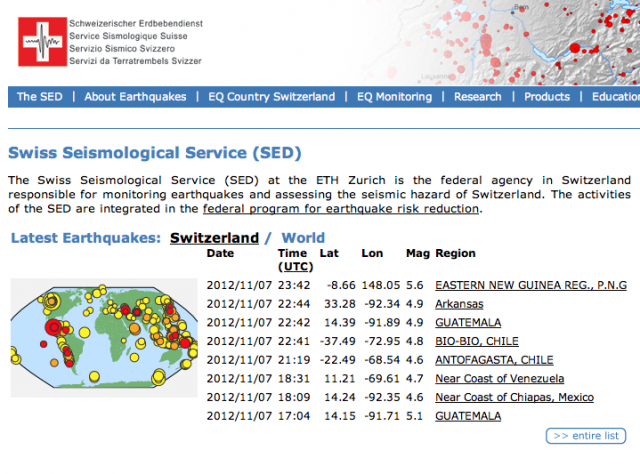Click the entire list button
This screenshot has height=474, width=640.
586,436
